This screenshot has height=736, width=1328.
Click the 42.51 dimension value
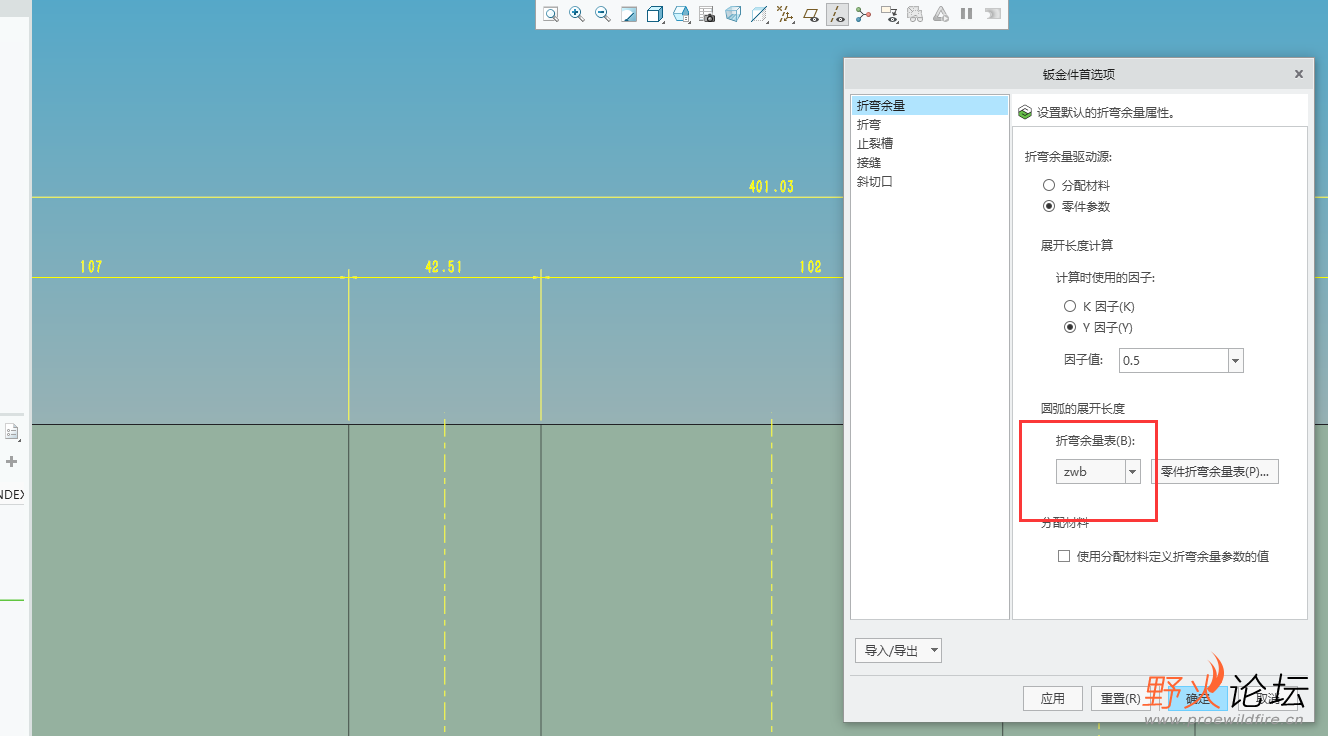[443, 267]
